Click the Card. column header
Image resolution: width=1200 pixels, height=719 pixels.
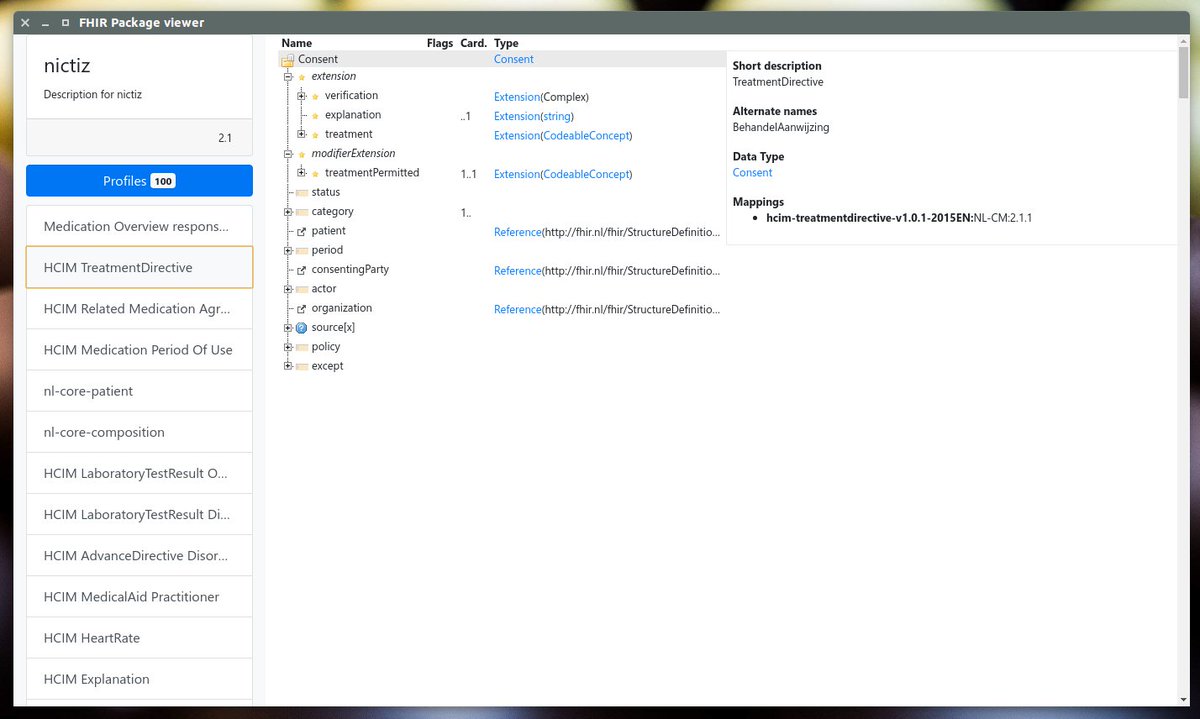473,43
